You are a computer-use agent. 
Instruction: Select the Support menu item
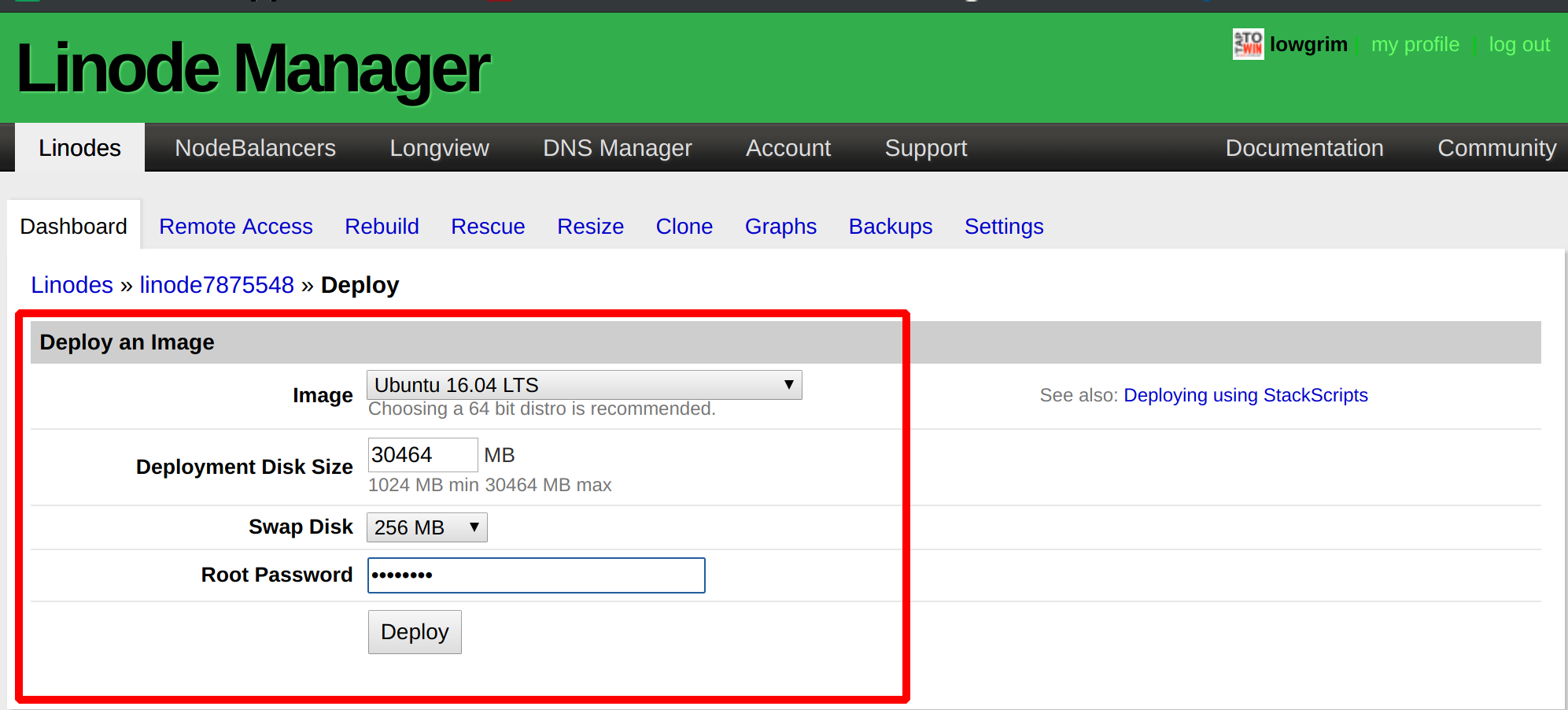tap(925, 148)
